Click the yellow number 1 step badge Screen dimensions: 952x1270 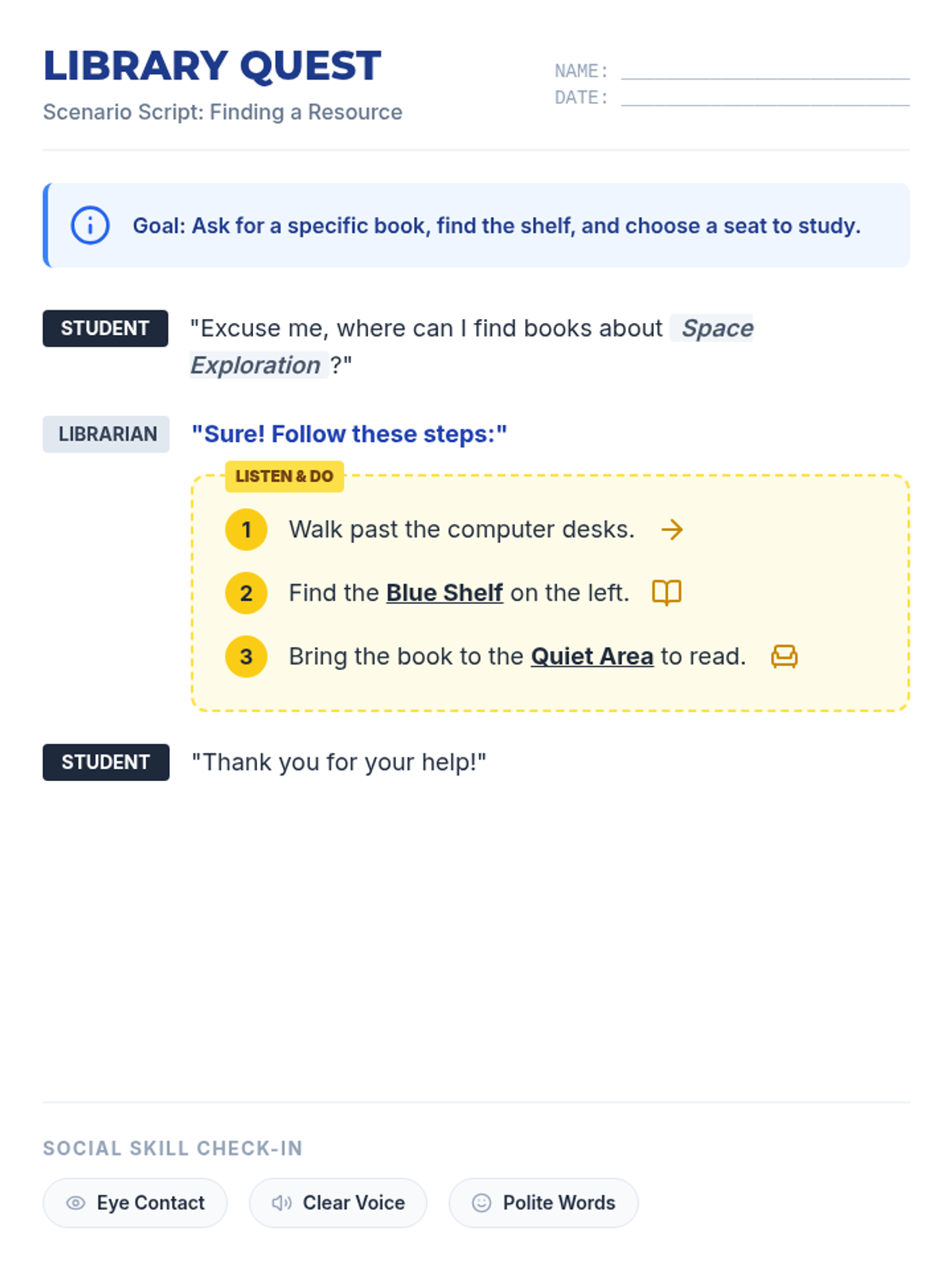[x=246, y=529]
